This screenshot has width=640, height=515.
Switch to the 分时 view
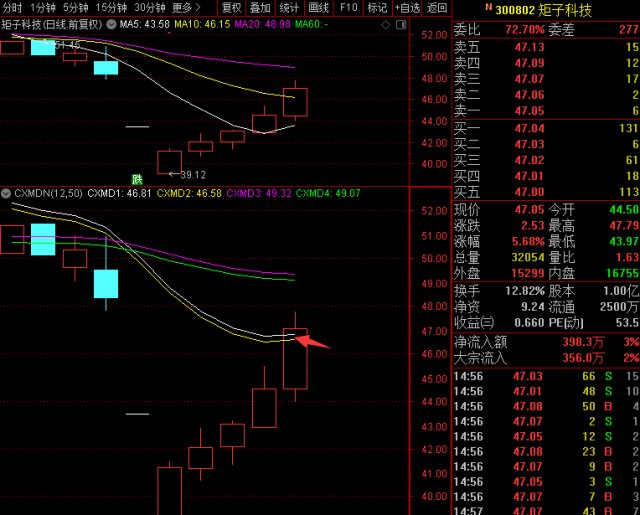tap(12, 7)
